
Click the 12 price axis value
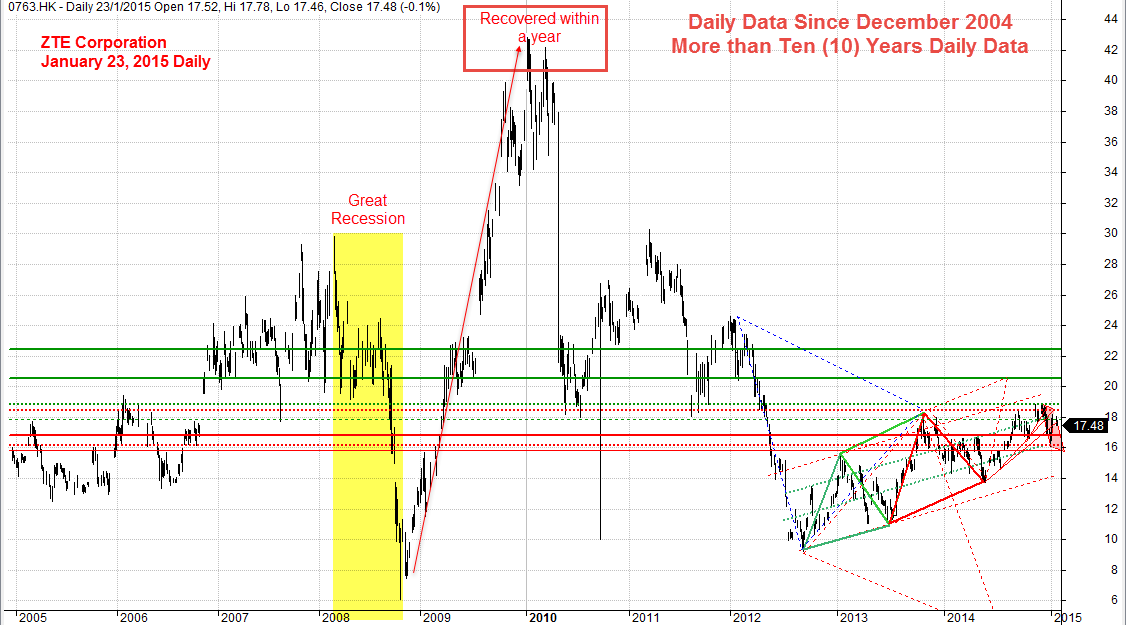(1111, 509)
